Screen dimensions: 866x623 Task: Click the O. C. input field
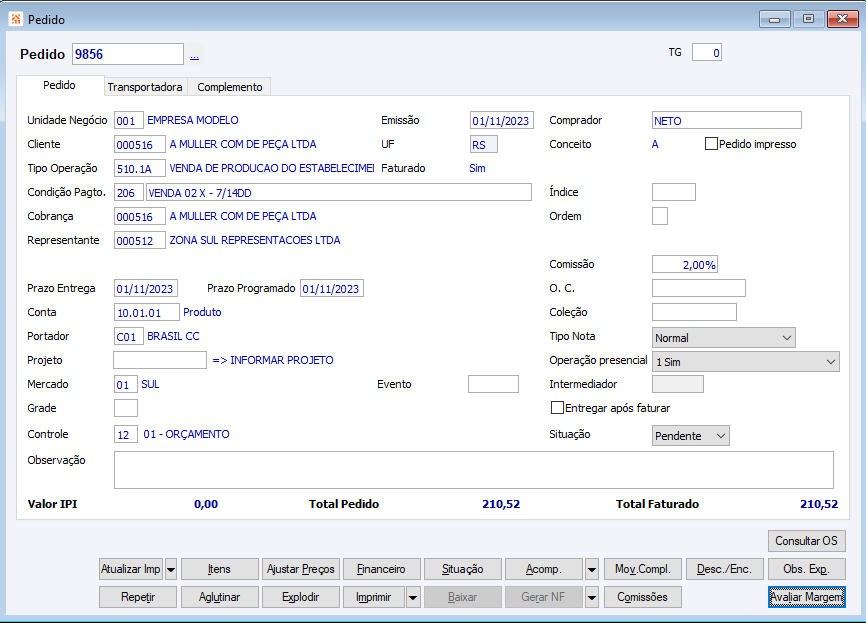coord(699,288)
